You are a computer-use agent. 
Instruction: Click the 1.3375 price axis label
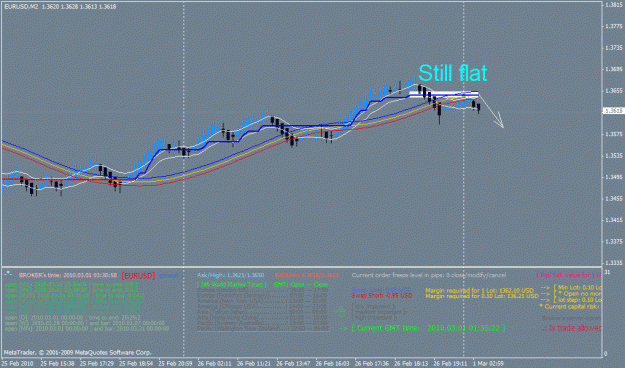(614, 242)
